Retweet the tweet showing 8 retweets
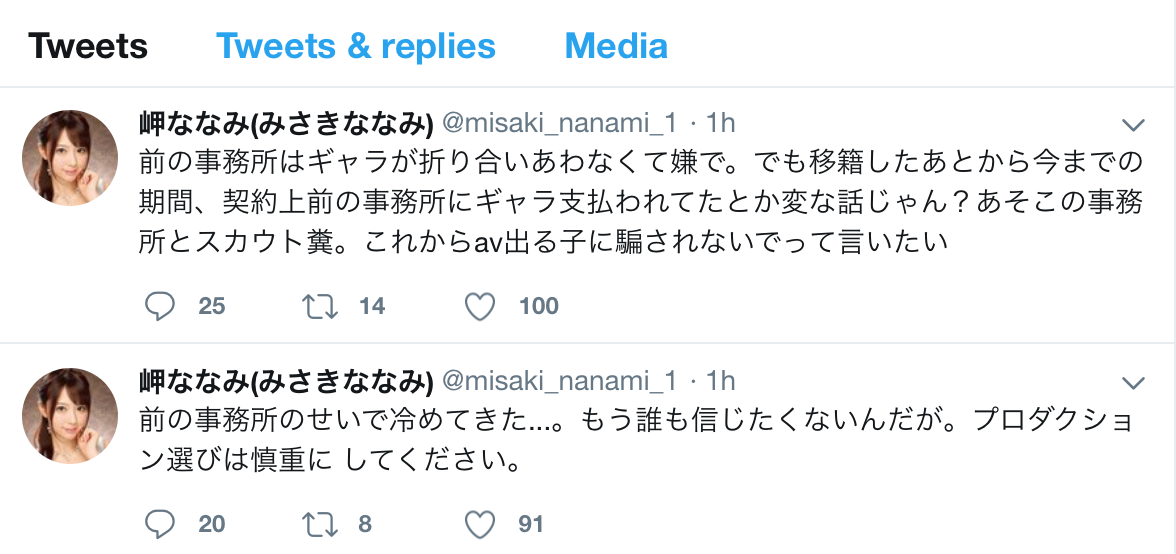 [x=319, y=523]
